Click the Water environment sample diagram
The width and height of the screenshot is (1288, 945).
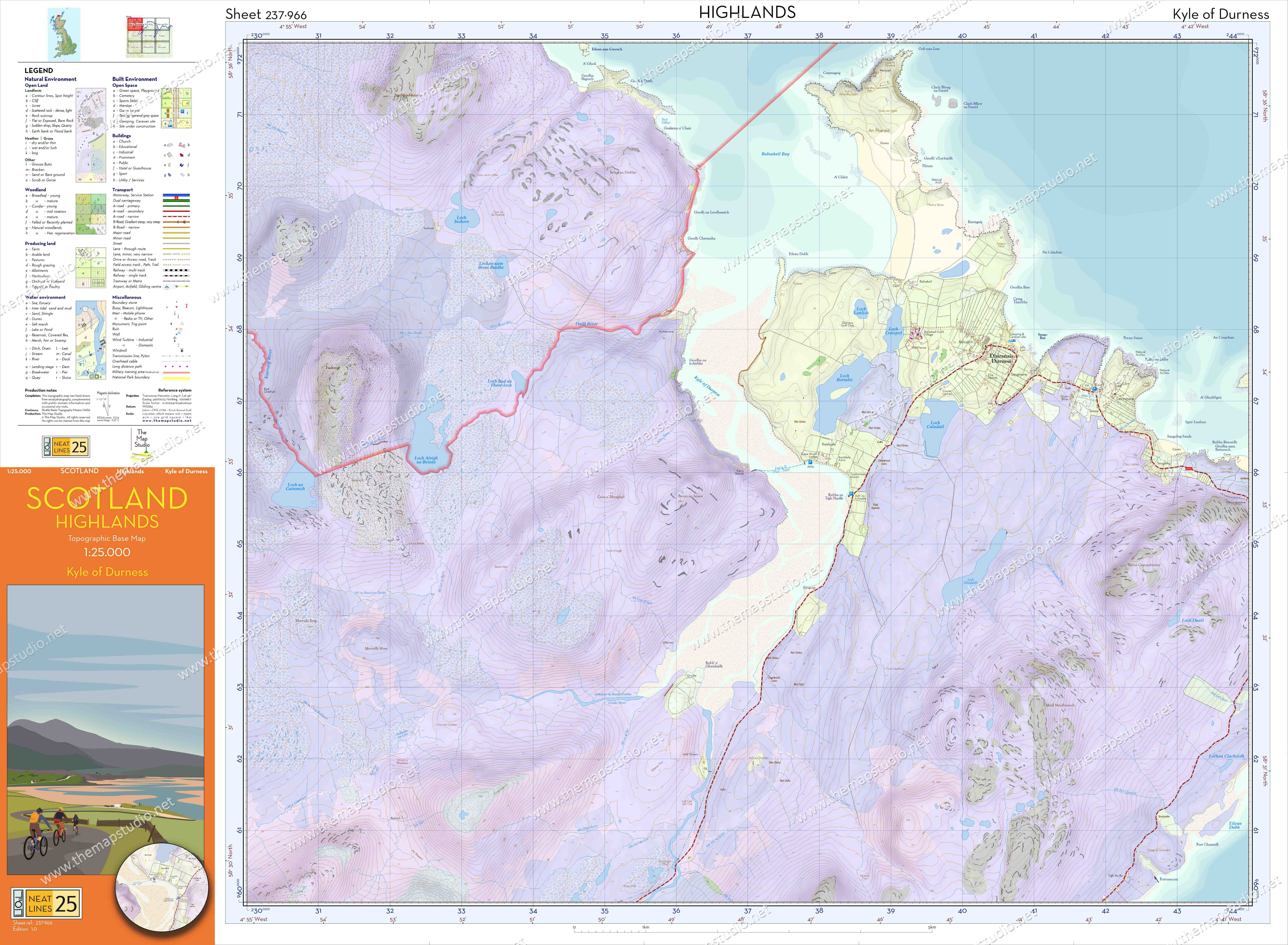[91, 340]
